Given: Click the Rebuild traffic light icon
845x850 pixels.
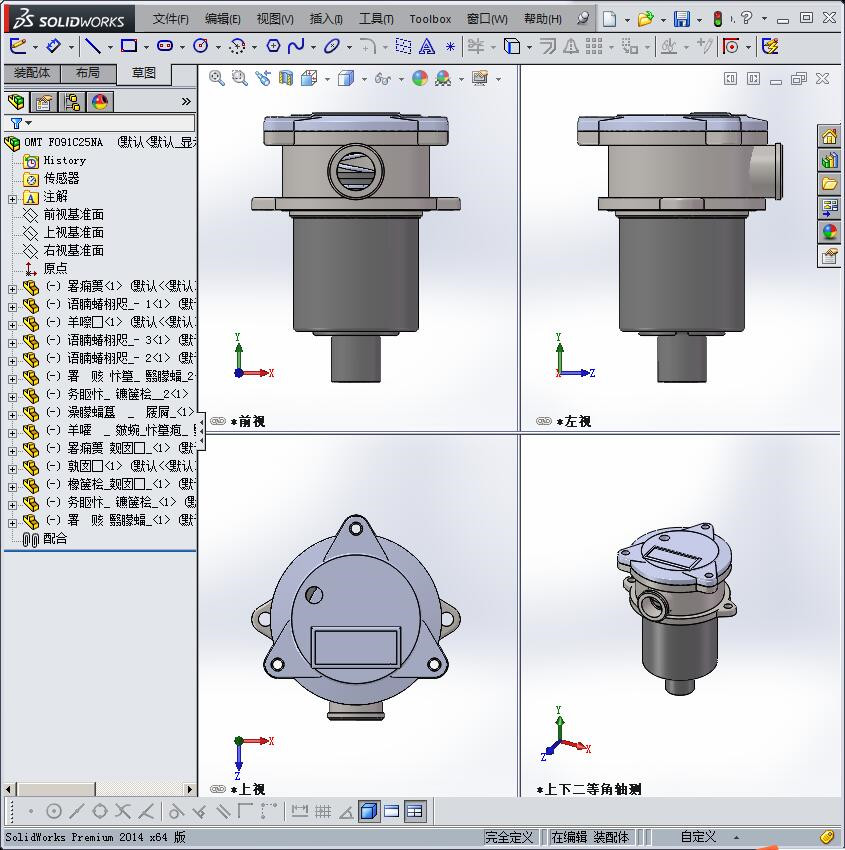Looking at the screenshot, I should tap(717, 19).
